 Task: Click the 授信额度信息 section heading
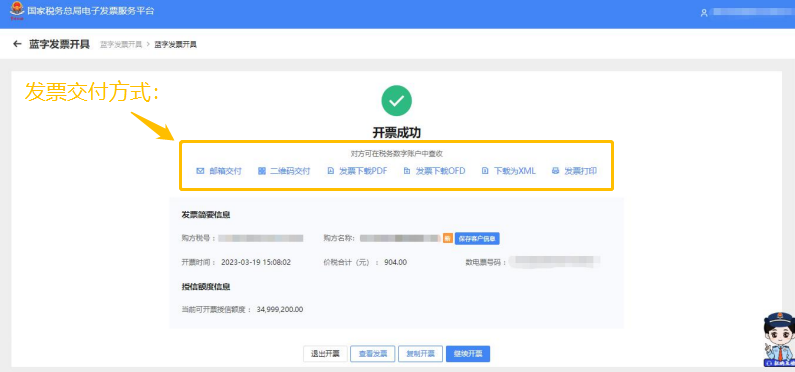point(206,287)
